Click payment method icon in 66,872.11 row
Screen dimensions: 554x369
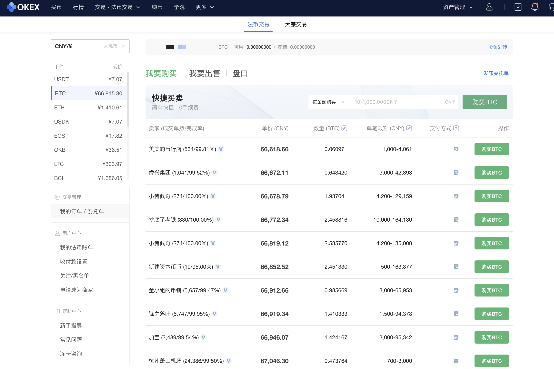coord(456,172)
